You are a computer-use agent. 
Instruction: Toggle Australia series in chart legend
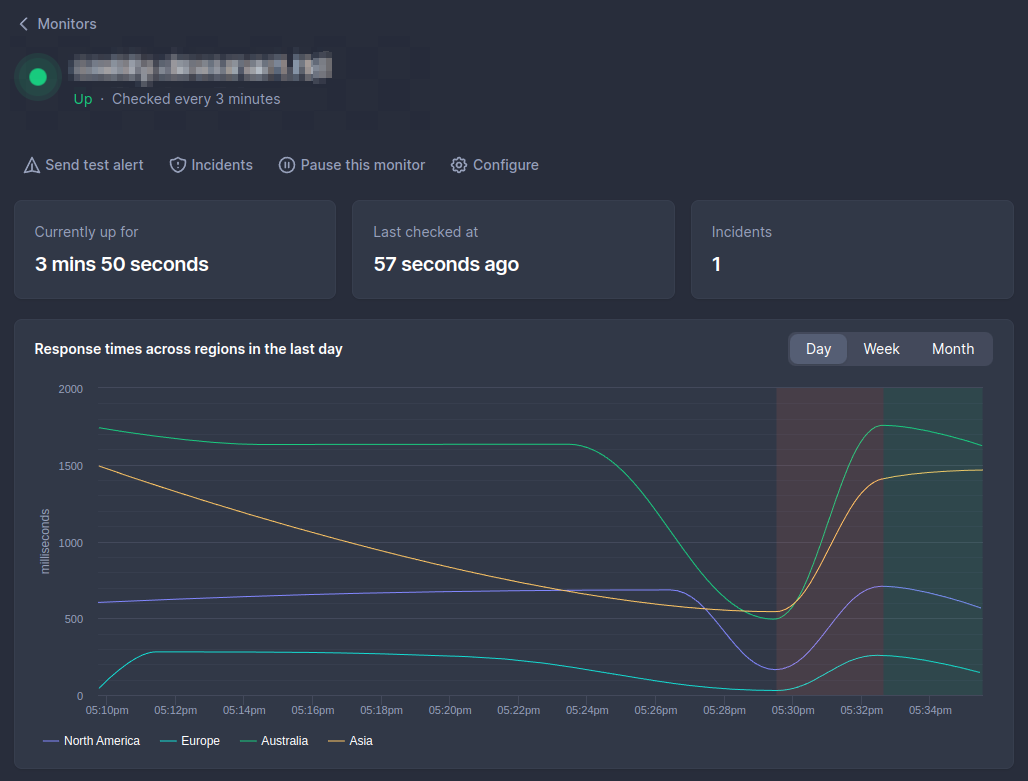[274, 741]
